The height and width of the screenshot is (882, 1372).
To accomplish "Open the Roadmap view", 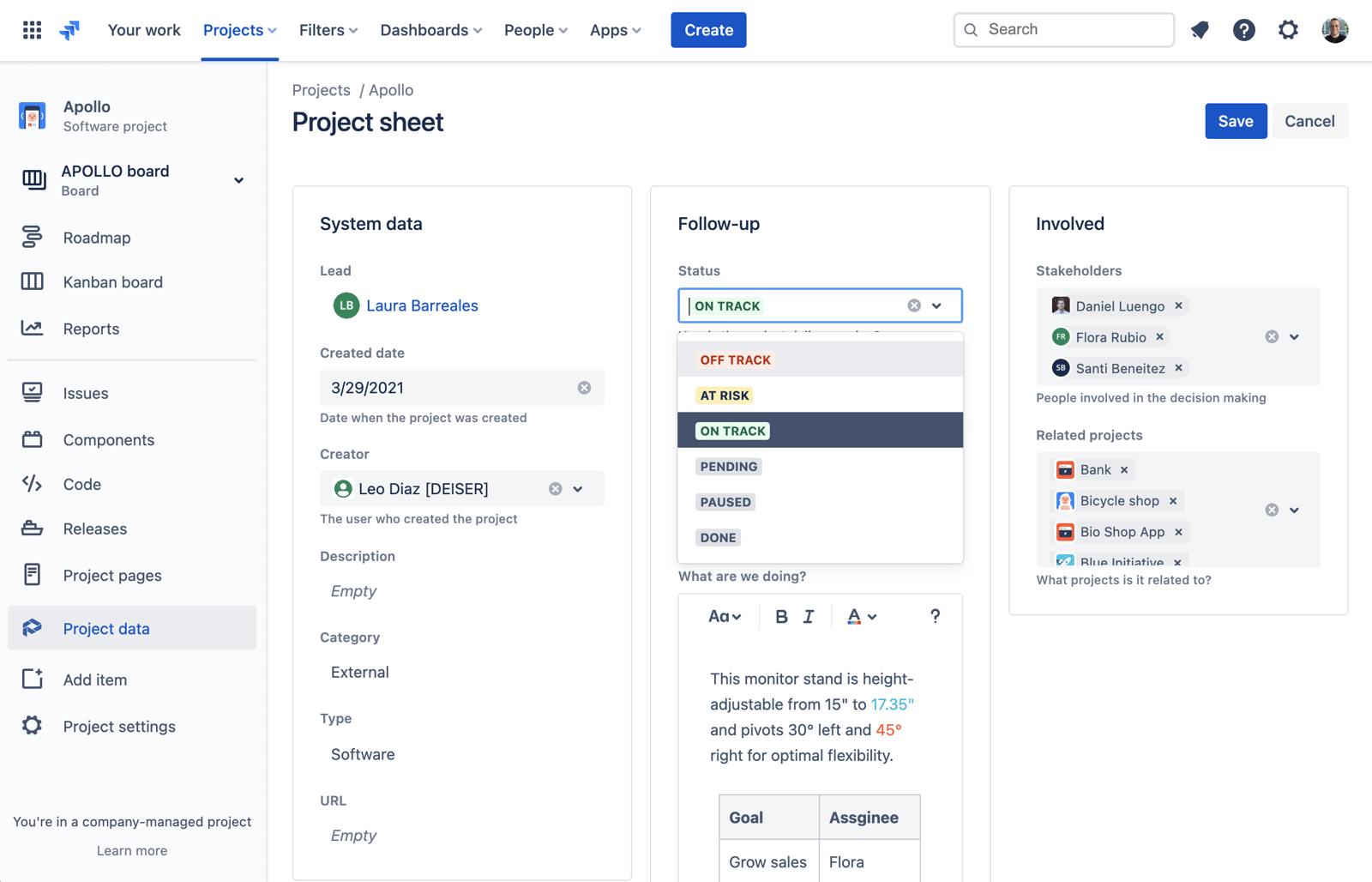I will [x=96, y=237].
